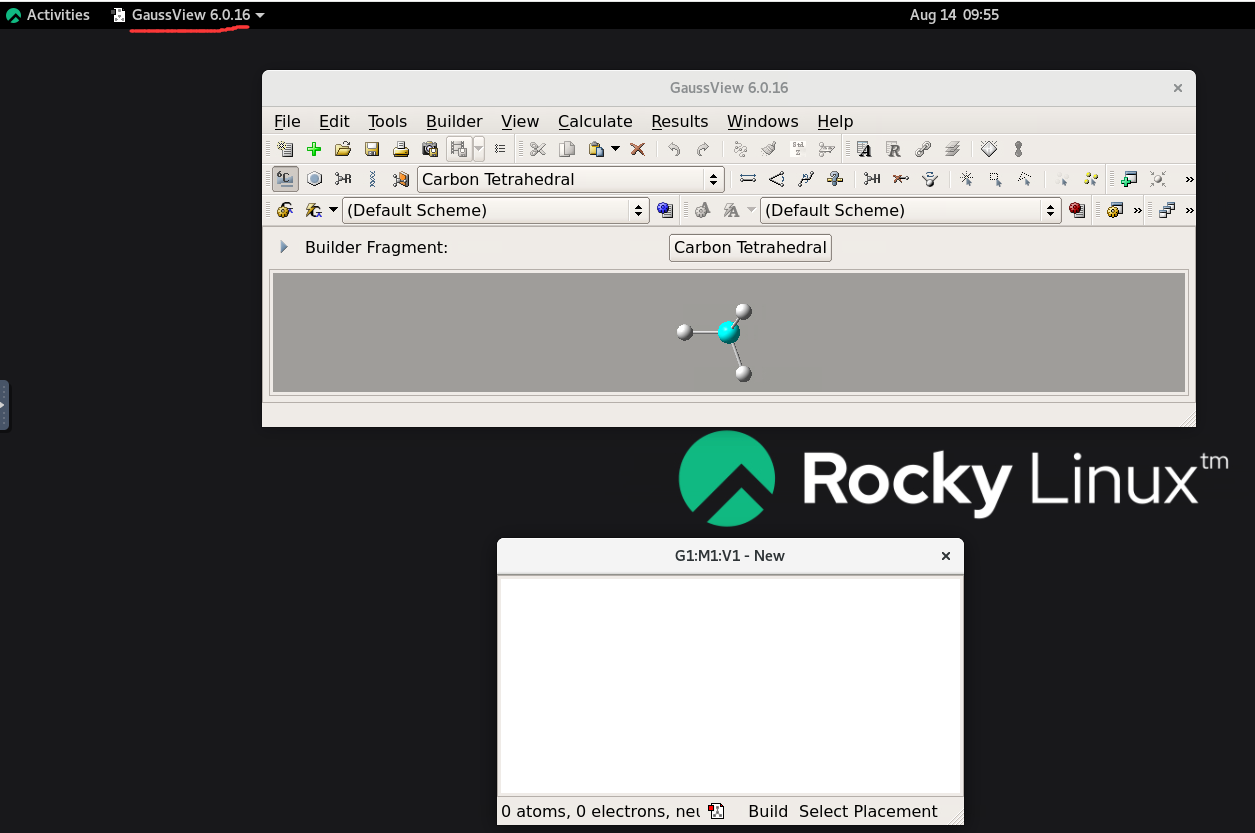1255x833 pixels.
Task: Click the red X Delete icon
Action: point(637,149)
